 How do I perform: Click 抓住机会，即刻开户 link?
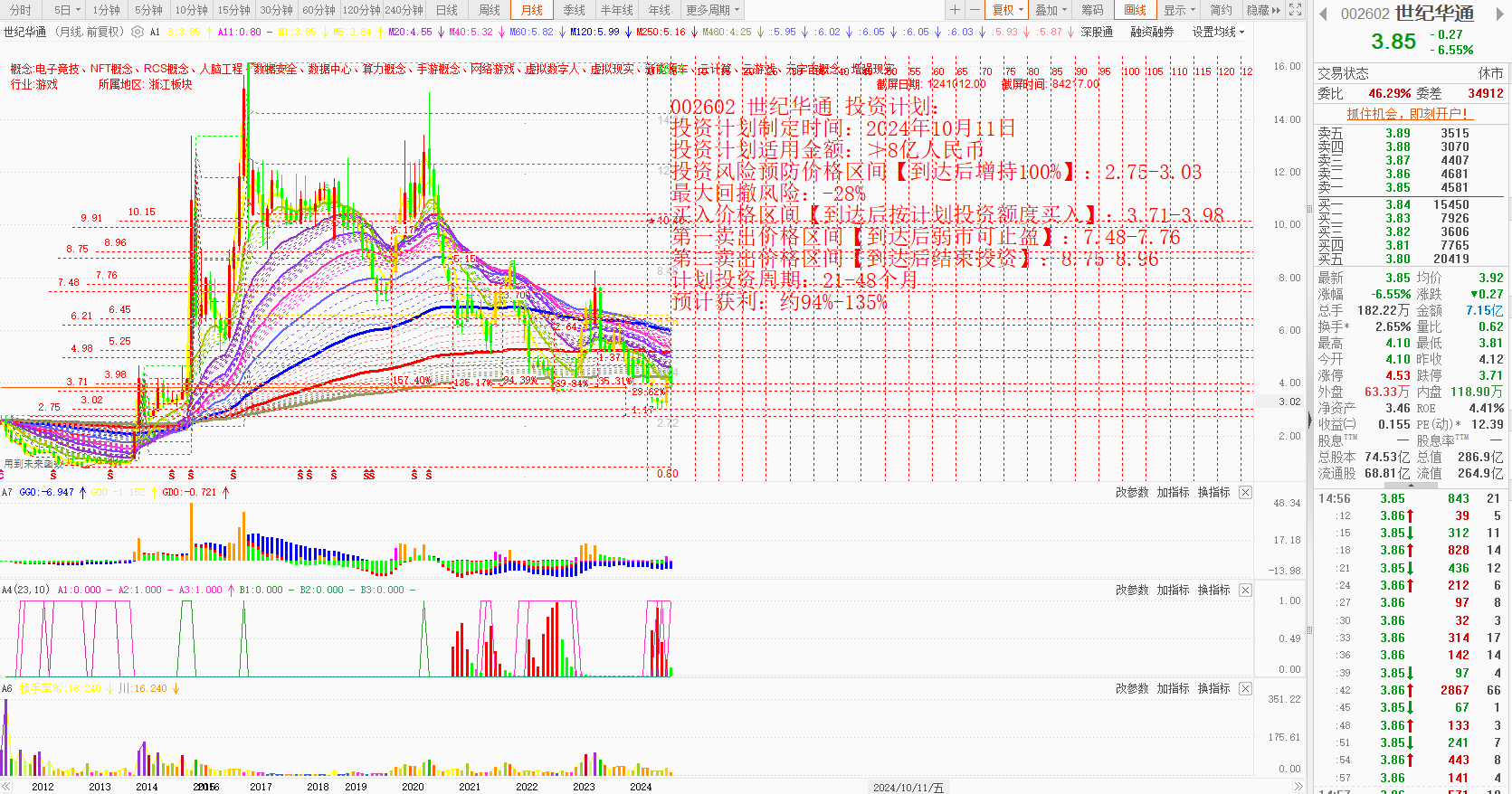point(1408,114)
